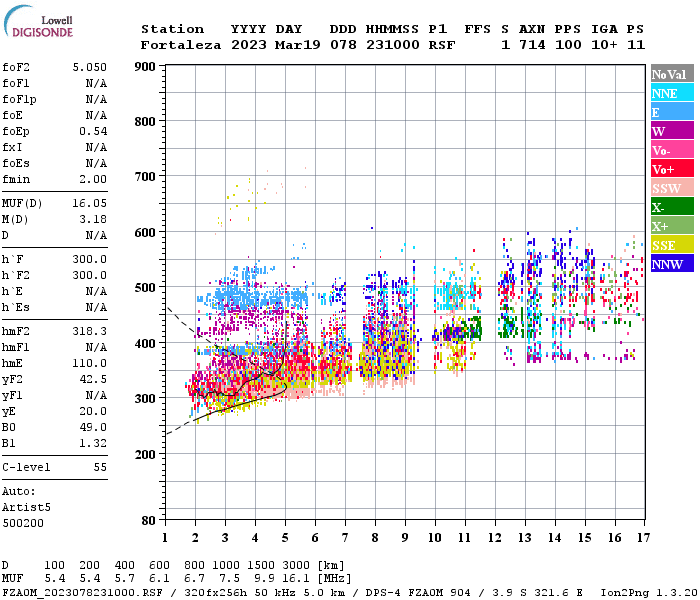Select the SSW salmon legend swatch
The image size is (700, 600).
pos(672,188)
